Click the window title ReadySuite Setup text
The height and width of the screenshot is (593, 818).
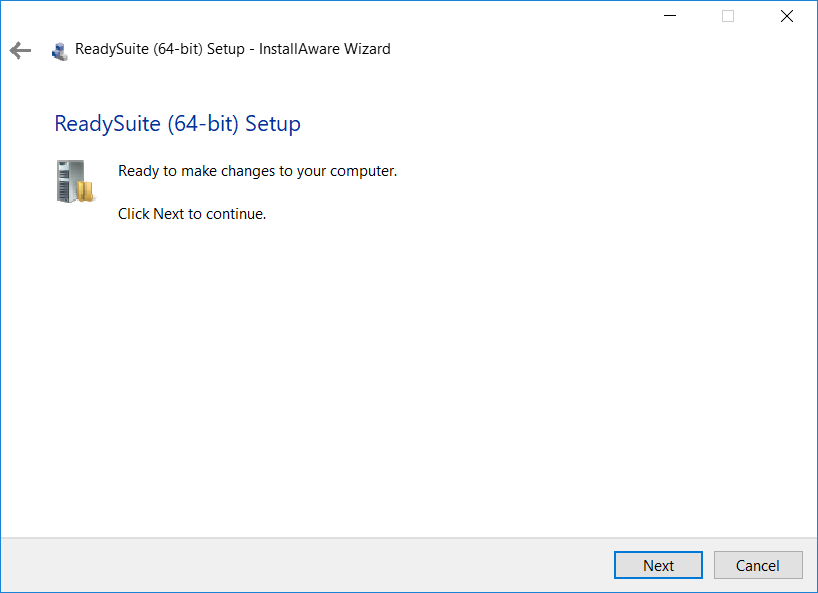[160, 49]
